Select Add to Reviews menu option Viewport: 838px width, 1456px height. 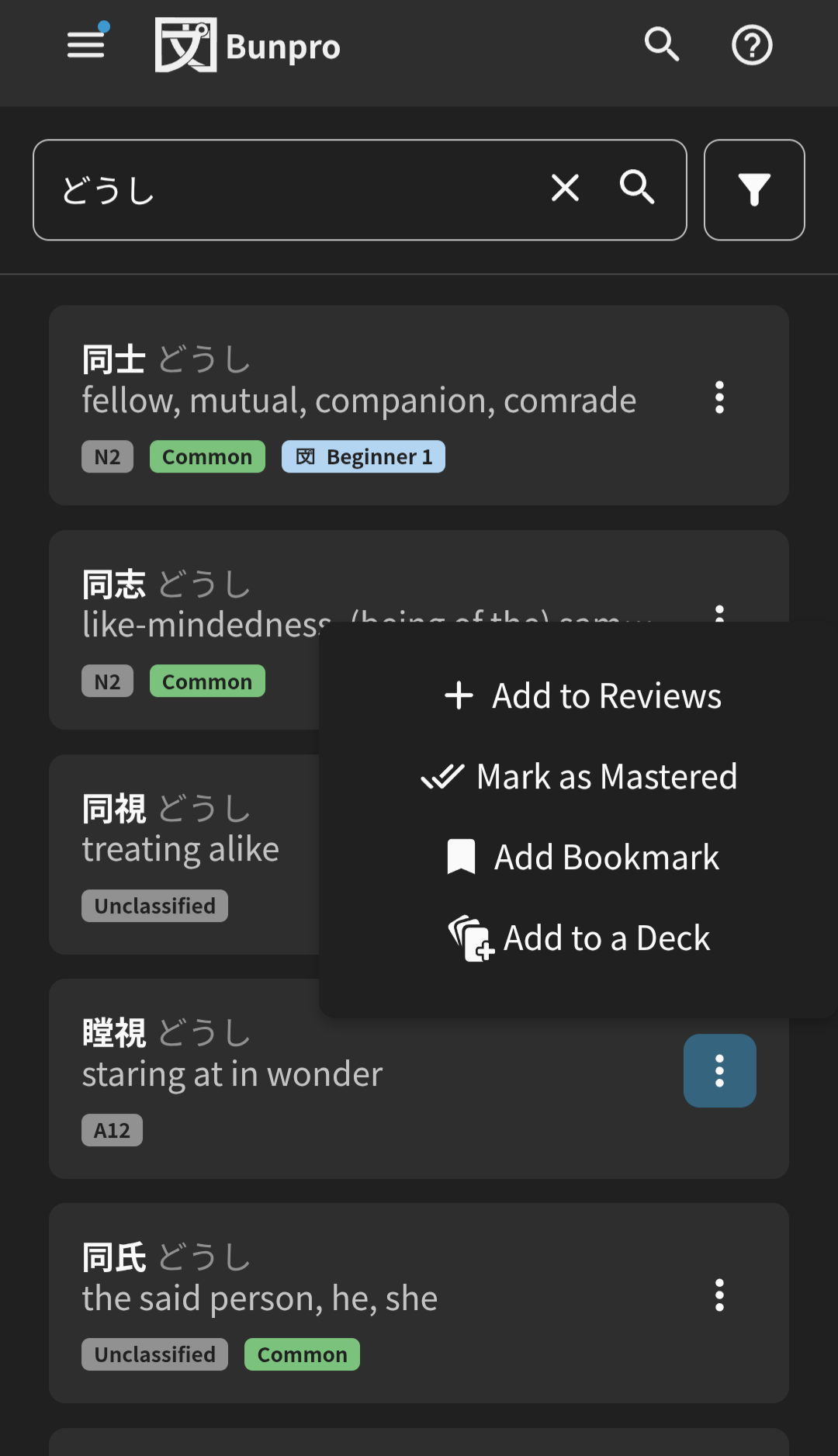[x=583, y=696]
